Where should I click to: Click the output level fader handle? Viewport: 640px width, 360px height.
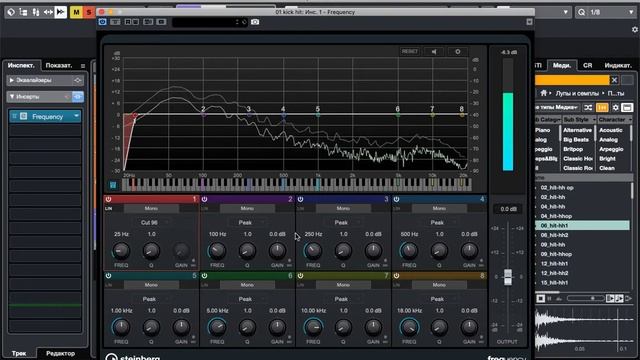coord(508,277)
